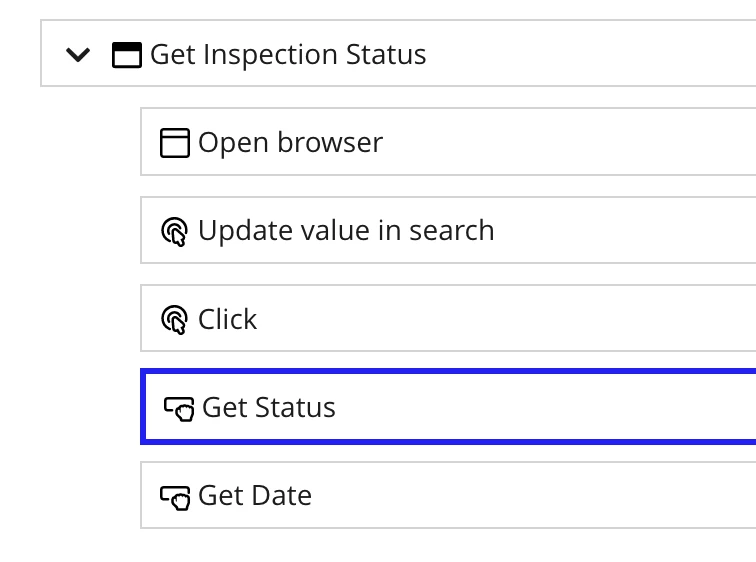Screen dimensions: 756x562
Task: Select the Open browser step label
Action: (290, 143)
